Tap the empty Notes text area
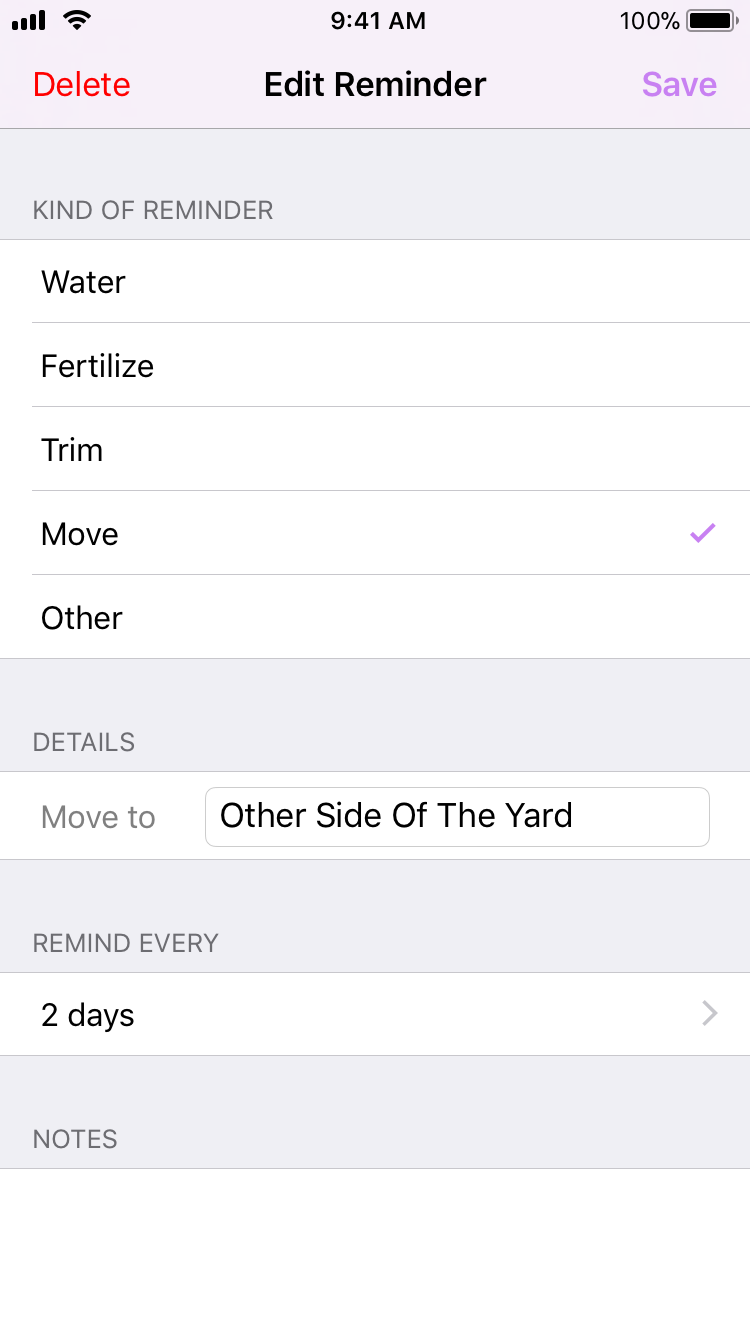 coord(375,1250)
